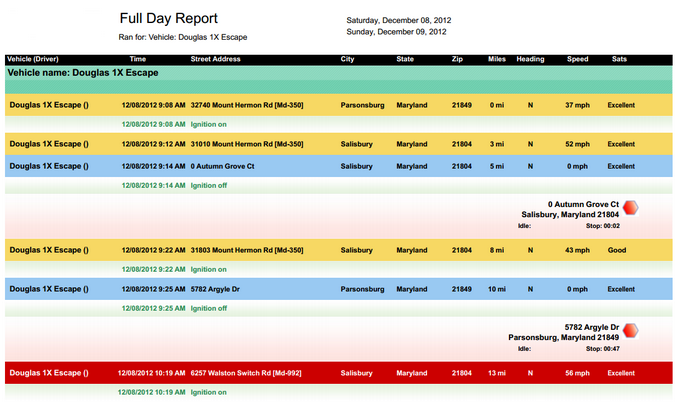The image size is (677, 402).
Task: Click the 52 mph speed value
Action: tap(577, 144)
